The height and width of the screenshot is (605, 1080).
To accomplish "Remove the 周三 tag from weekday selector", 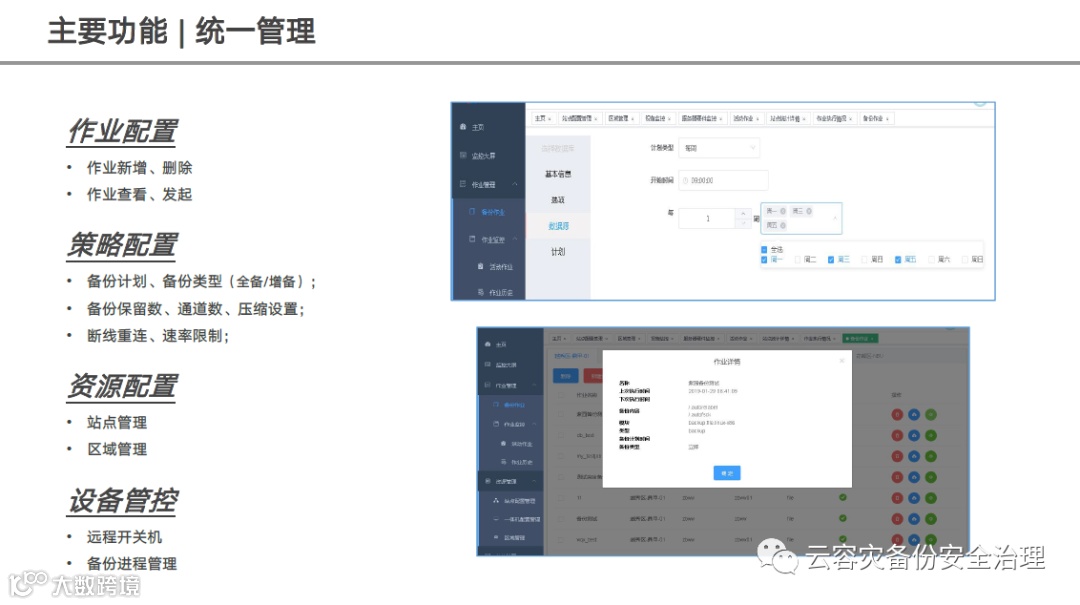I will coord(809,211).
